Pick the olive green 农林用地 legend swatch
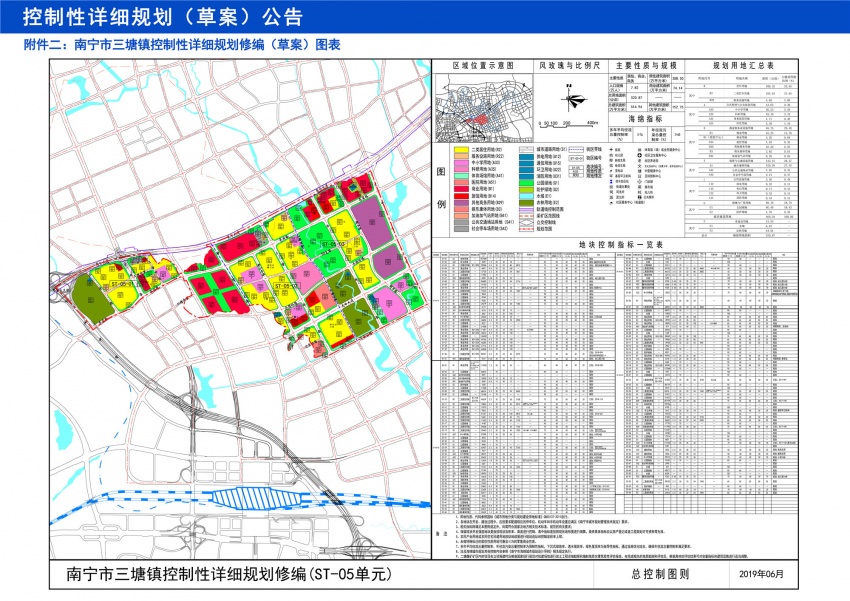This screenshot has width=850, height=601. pos(527,203)
